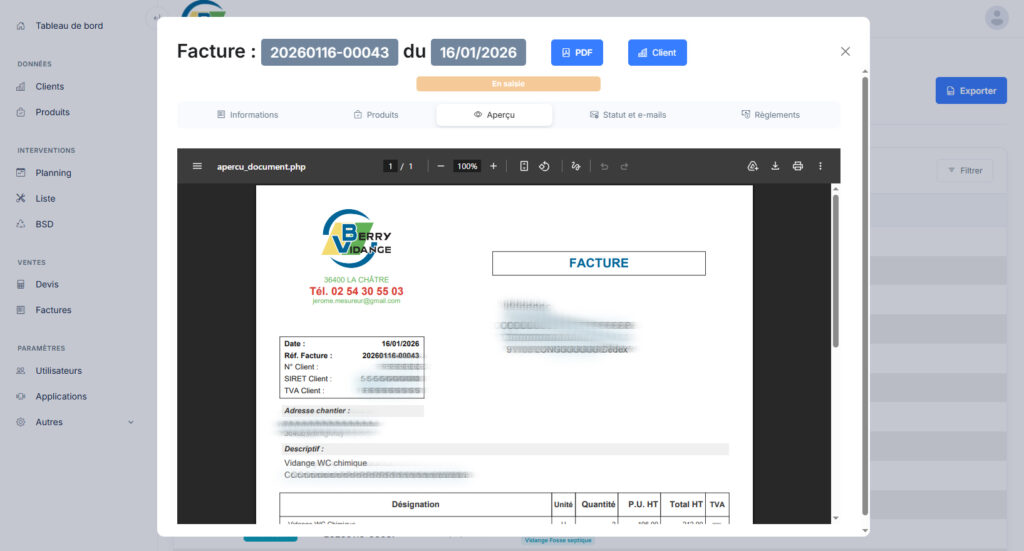The width and height of the screenshot is (1024, 551).
Task: Save PDF to Drive icon
Action: pos(752,166)
